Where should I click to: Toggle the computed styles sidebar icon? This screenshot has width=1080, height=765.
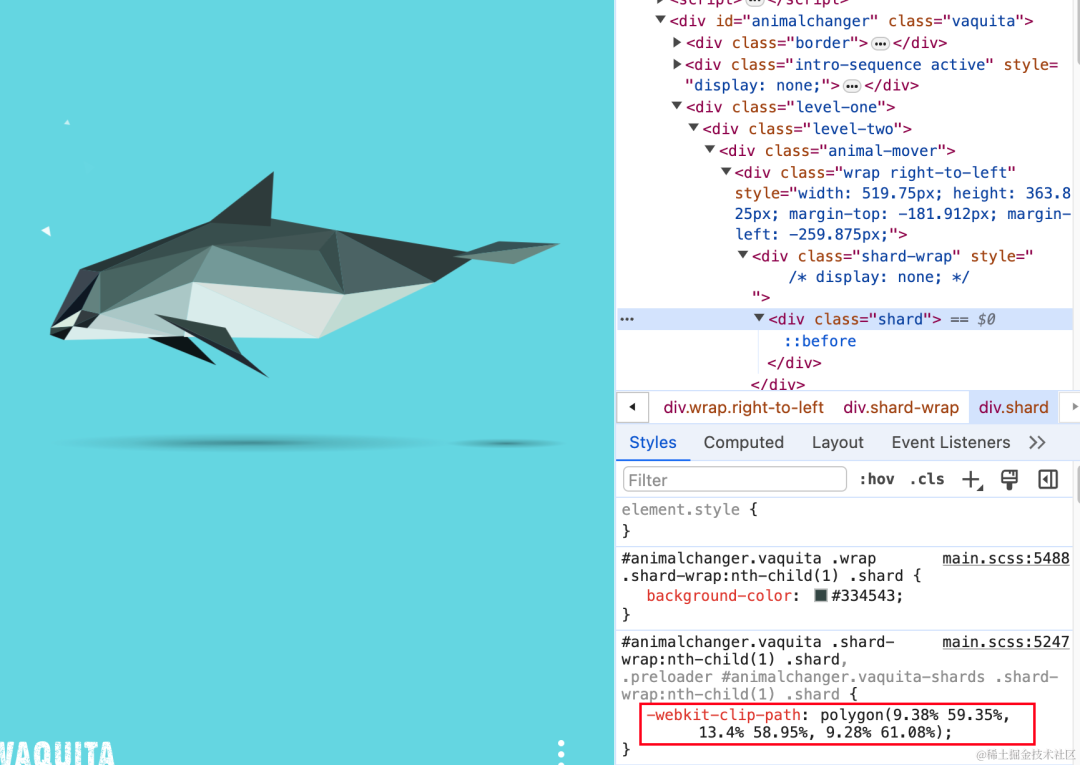click(1048, 479)
